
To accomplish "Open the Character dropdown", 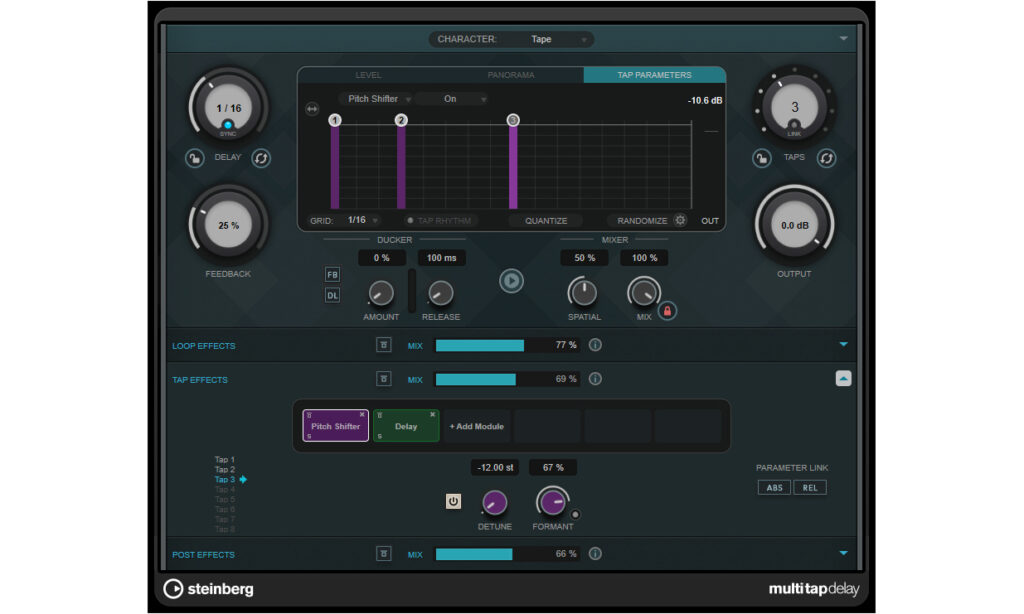I will [x=511, y=39].
